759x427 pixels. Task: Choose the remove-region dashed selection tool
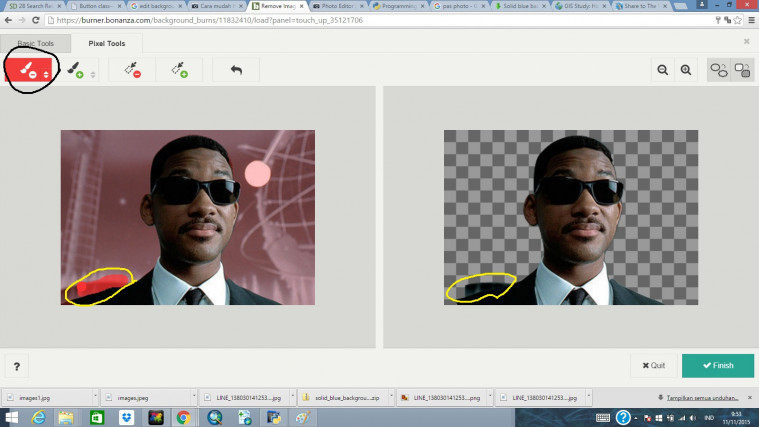[x=132, y=70]
